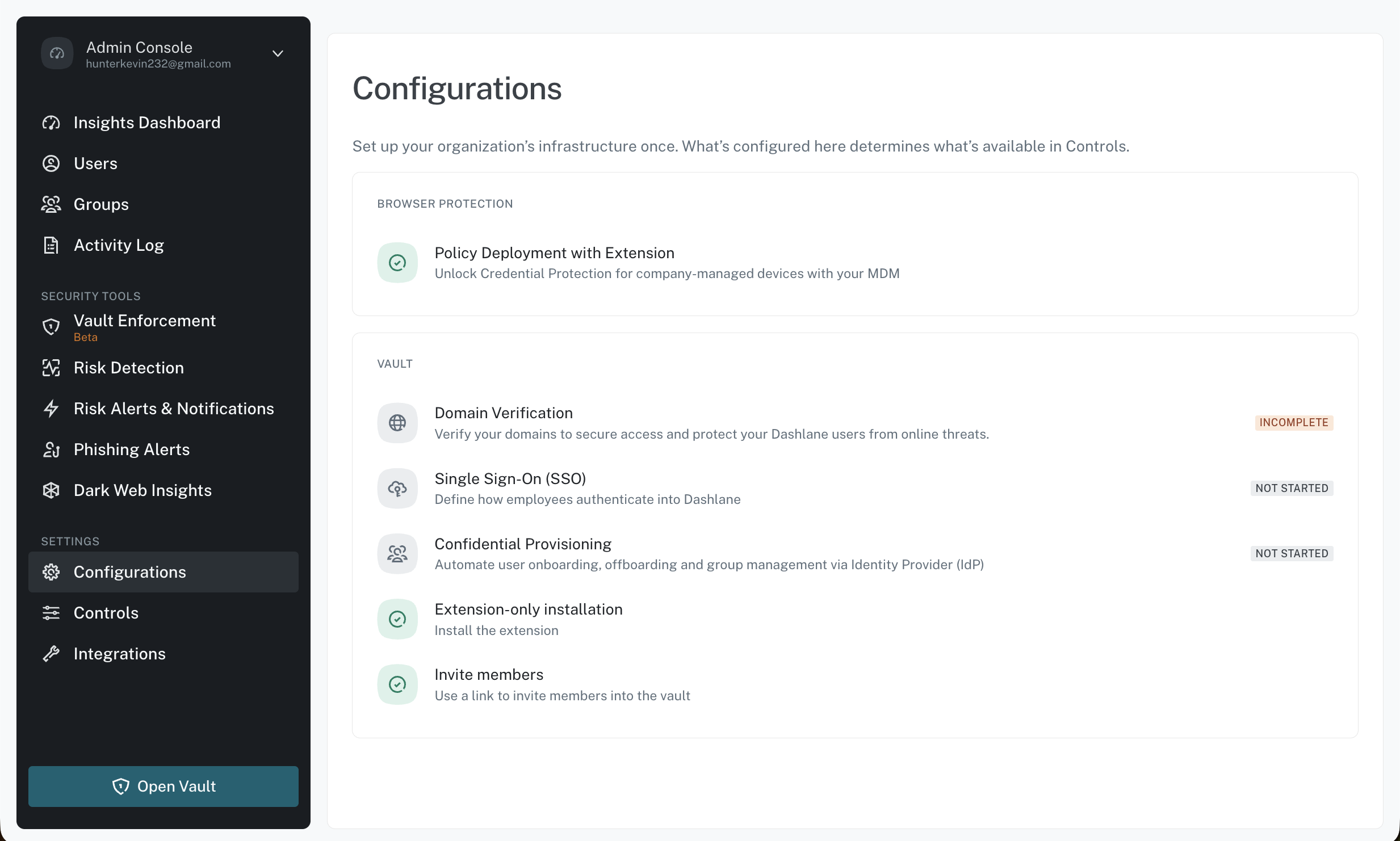1400x841 pixels.
Task: Open Risk Detection
Action: click(x=164, y=368)
